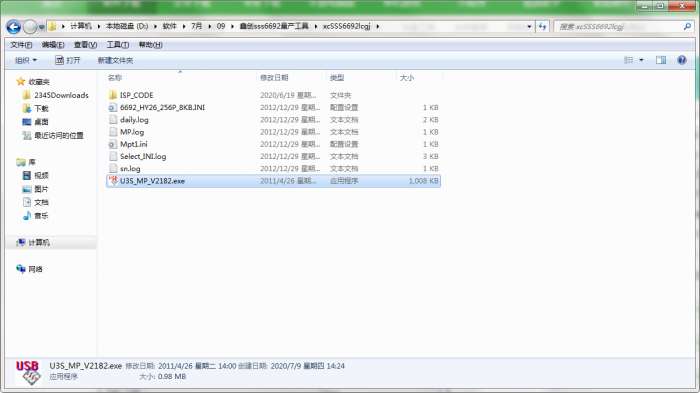700x393 pixels.
Task: Open address bar history dropdown arrow
Action: pyautogui.click(x=529, y=27)
